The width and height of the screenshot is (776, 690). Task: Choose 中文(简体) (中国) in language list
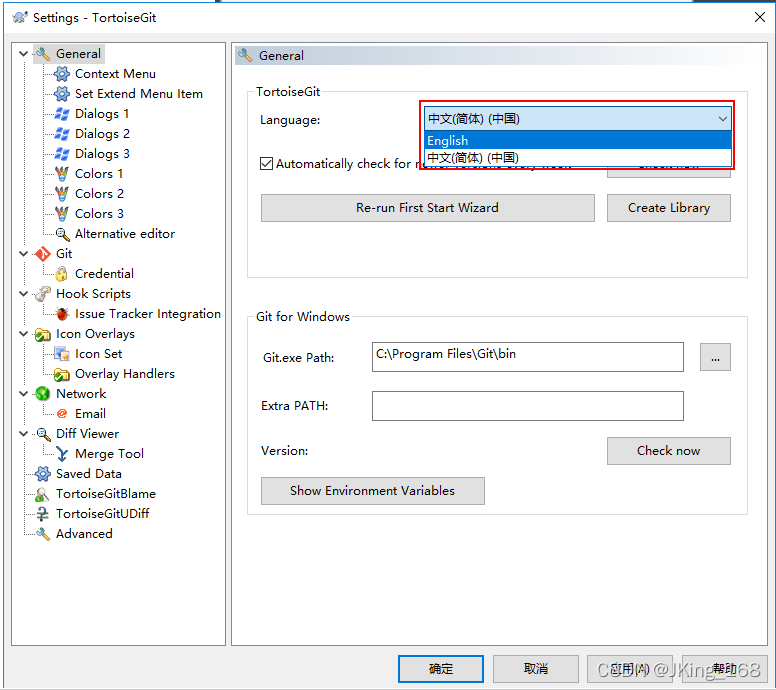tap(578, 157)
